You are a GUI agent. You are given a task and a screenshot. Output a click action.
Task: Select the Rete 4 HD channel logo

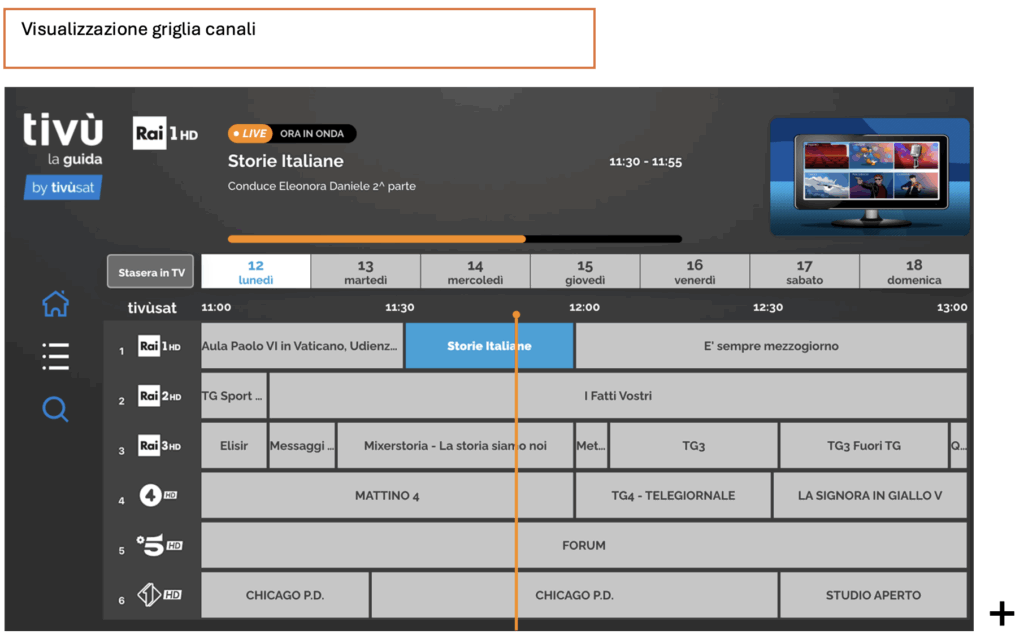click(159, 495)
